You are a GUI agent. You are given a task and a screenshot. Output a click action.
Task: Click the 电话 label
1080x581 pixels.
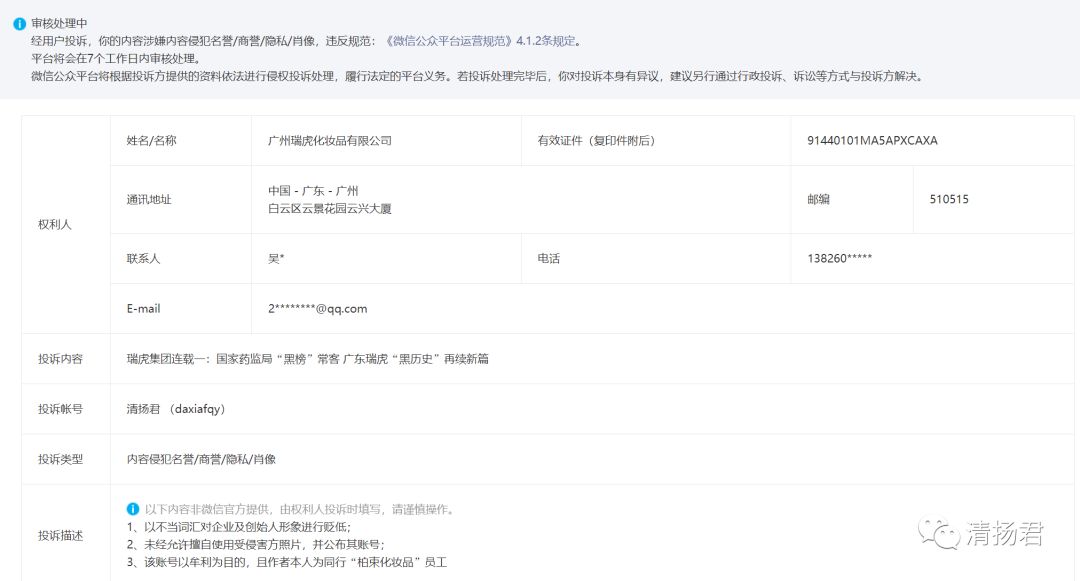coord(549,259)
